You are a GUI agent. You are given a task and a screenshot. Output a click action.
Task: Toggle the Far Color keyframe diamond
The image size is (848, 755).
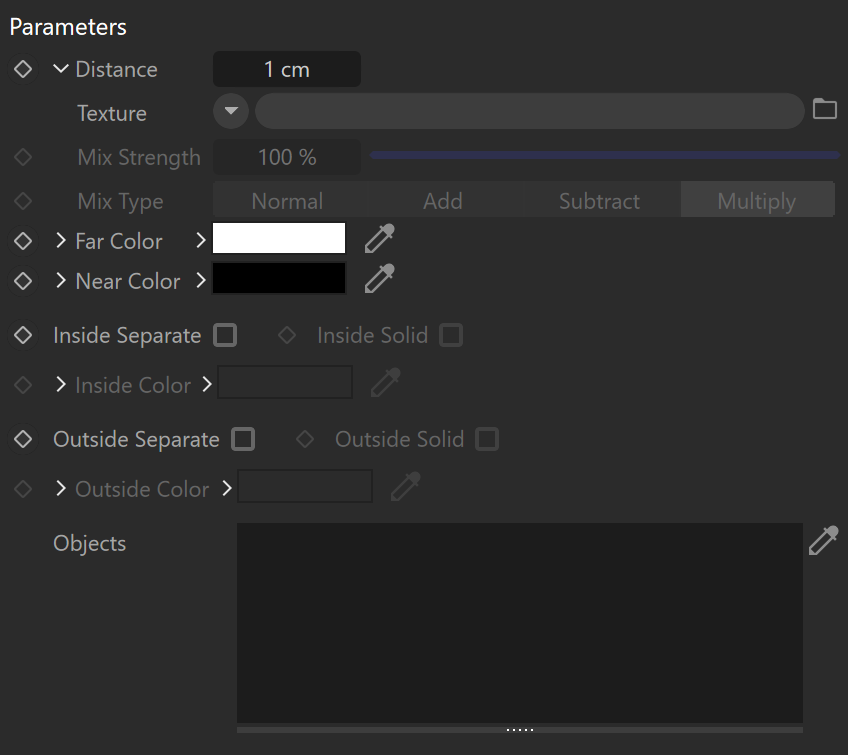pos(23,241)
